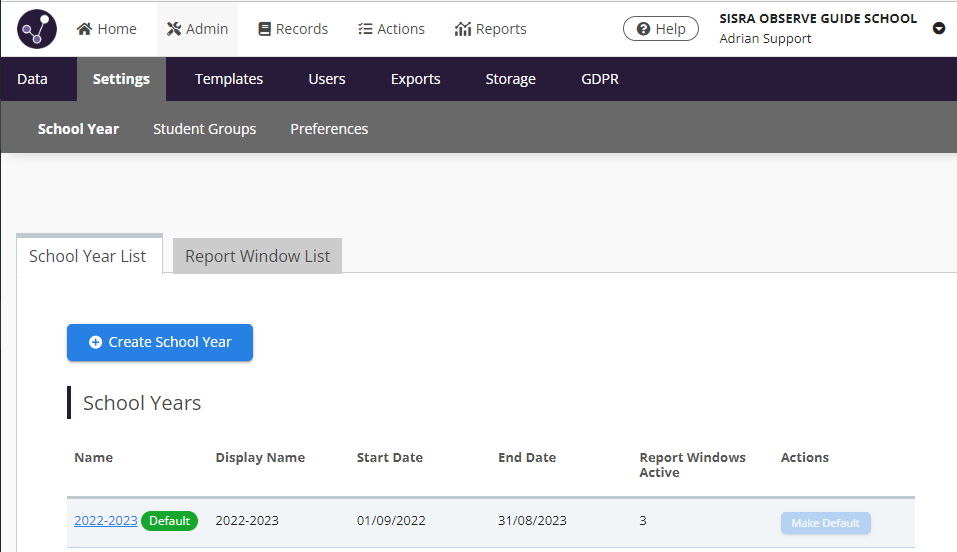Open the Templates menu item
This screenshot has height=552, width=957.
(229, 79)
